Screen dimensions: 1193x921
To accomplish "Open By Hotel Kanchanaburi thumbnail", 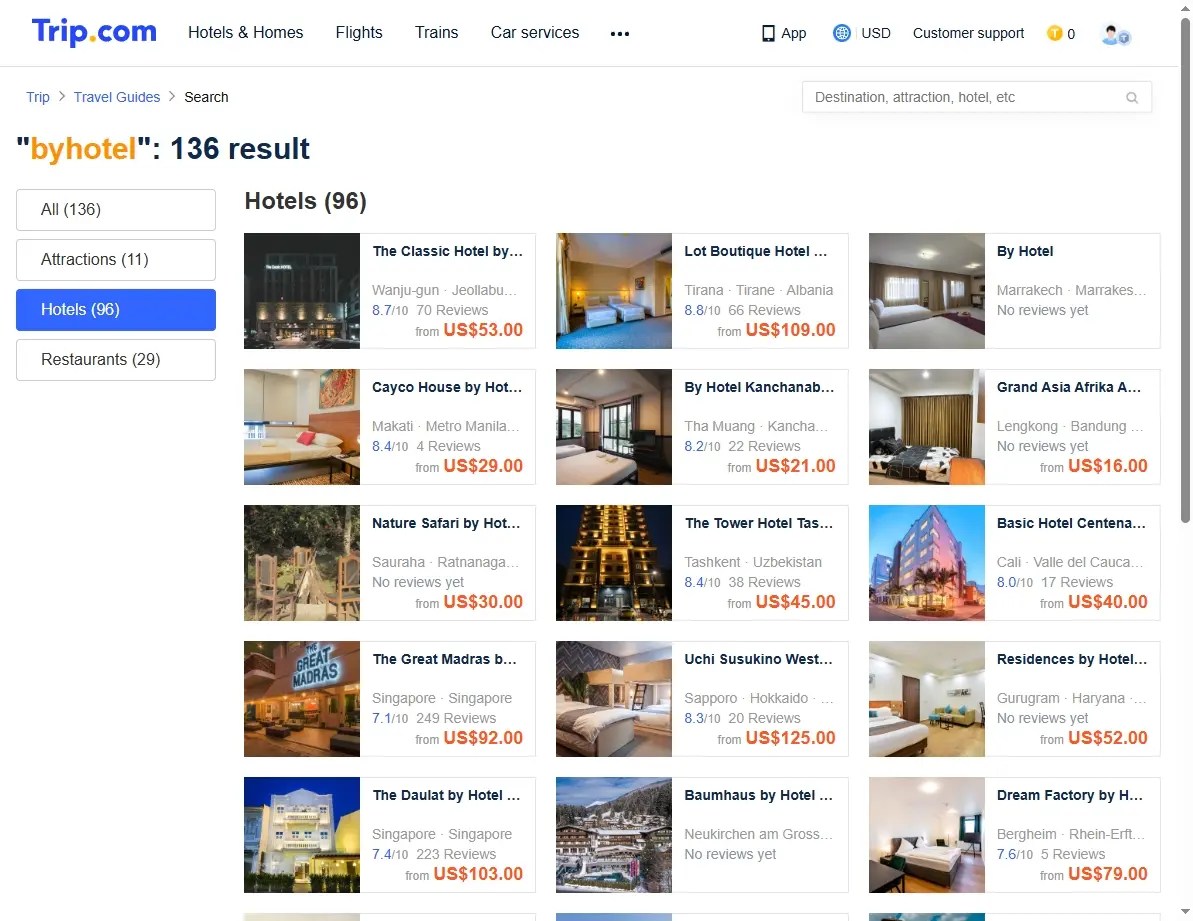I will click(614, 427).
